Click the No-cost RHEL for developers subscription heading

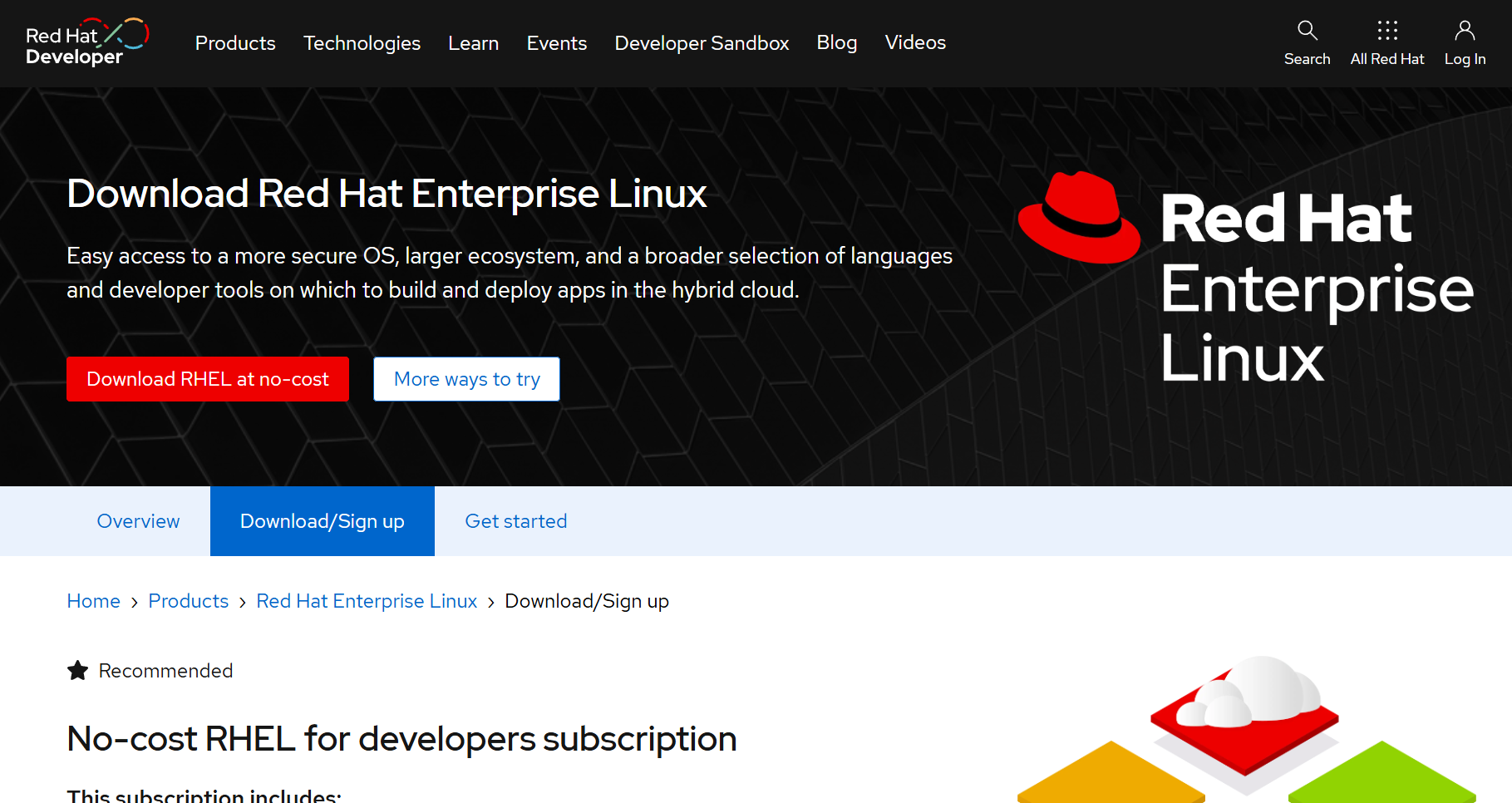point(401,739)
